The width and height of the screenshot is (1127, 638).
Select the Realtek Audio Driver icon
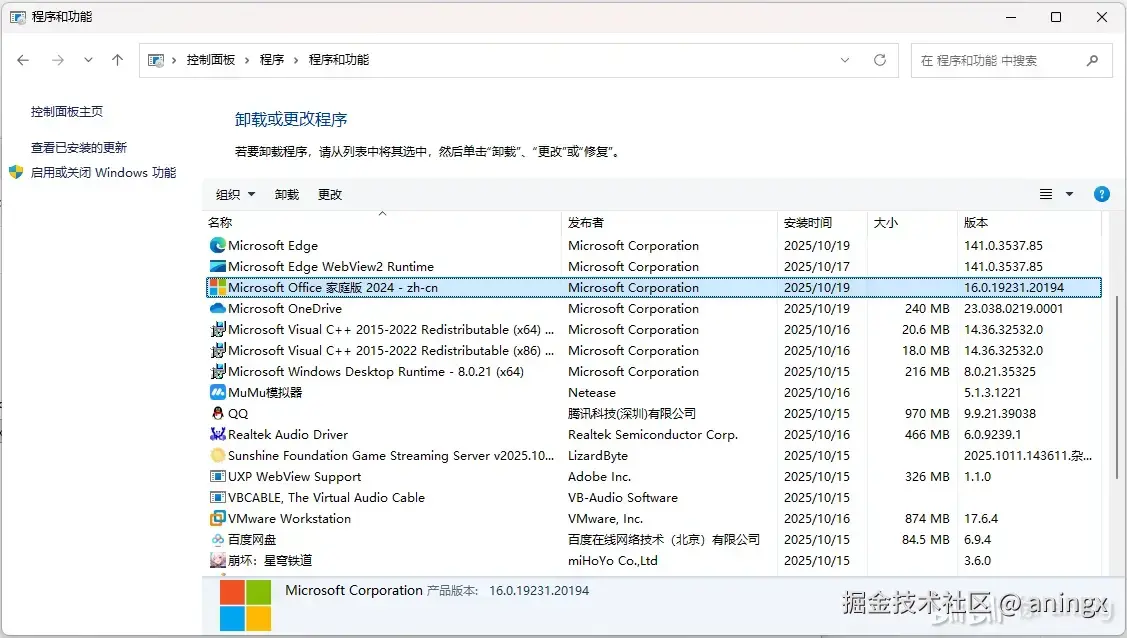(x=219, y=435)
